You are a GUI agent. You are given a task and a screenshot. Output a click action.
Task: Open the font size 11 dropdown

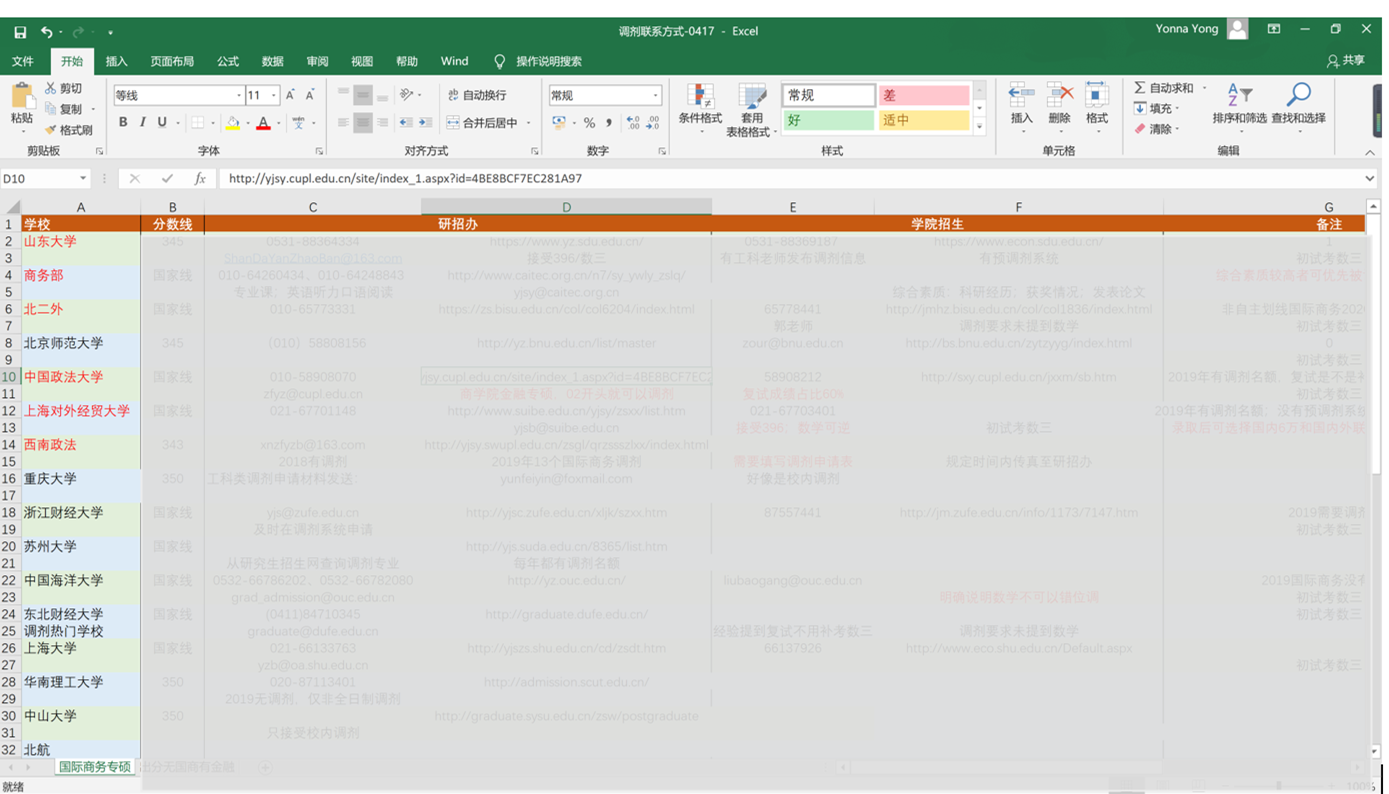(274, 95)
